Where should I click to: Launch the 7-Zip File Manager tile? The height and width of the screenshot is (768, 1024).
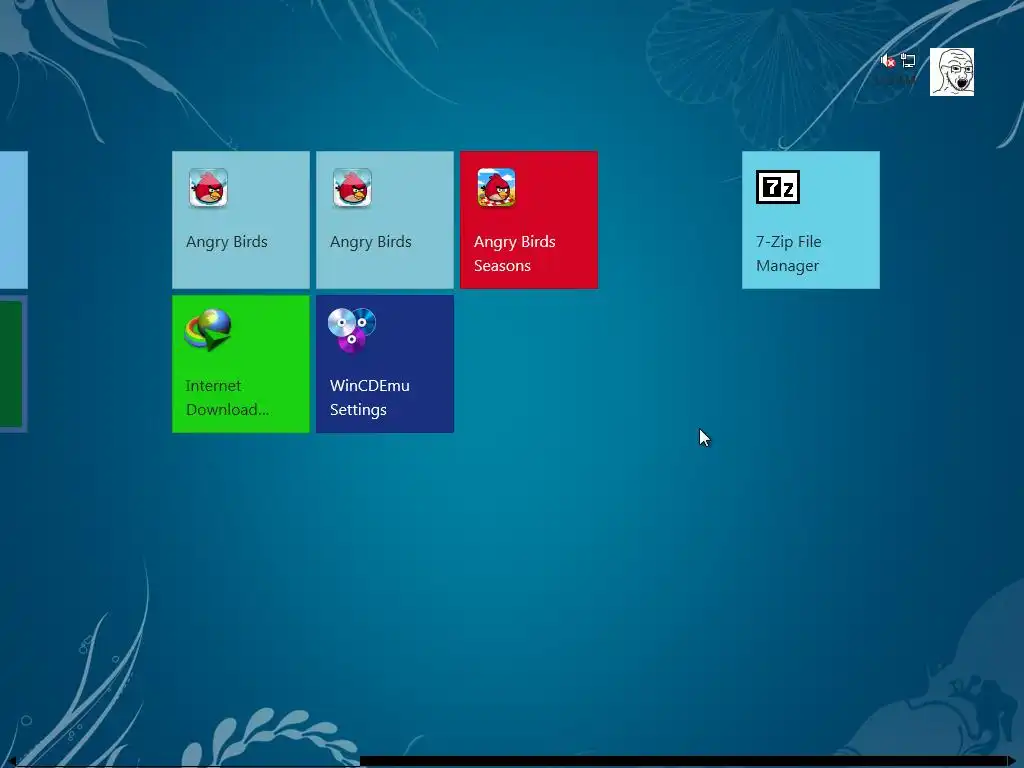coord(810,220)
